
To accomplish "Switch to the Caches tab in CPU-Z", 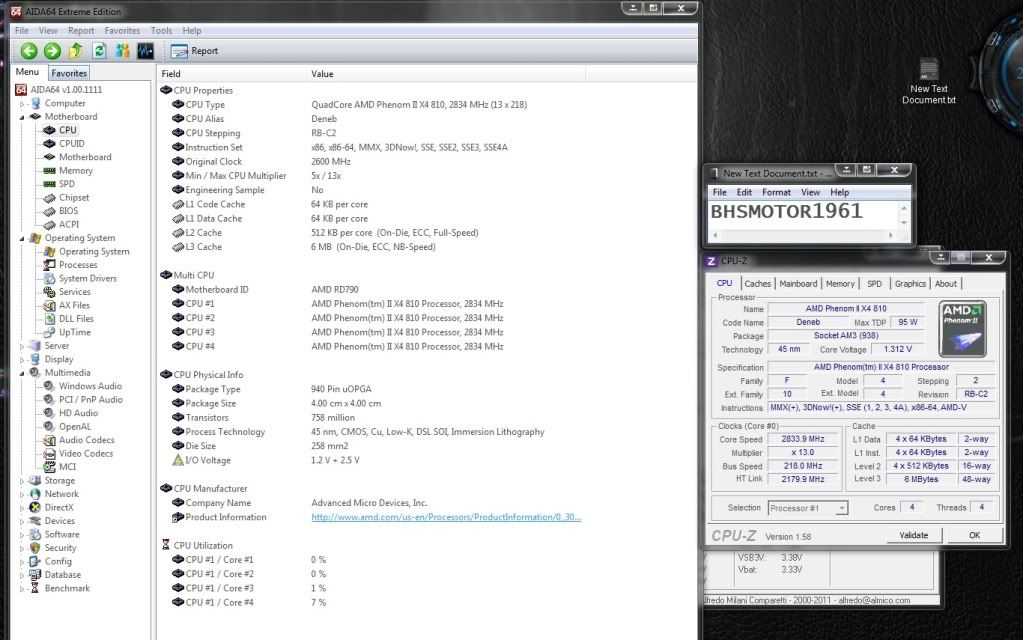I will point(757,284).
